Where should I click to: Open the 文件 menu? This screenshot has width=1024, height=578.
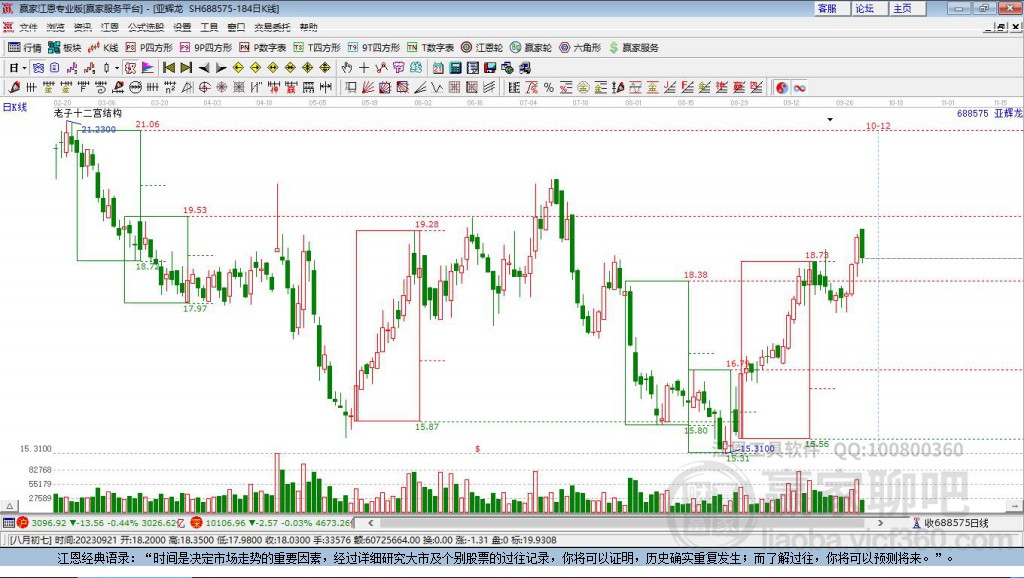pos(28,27)
